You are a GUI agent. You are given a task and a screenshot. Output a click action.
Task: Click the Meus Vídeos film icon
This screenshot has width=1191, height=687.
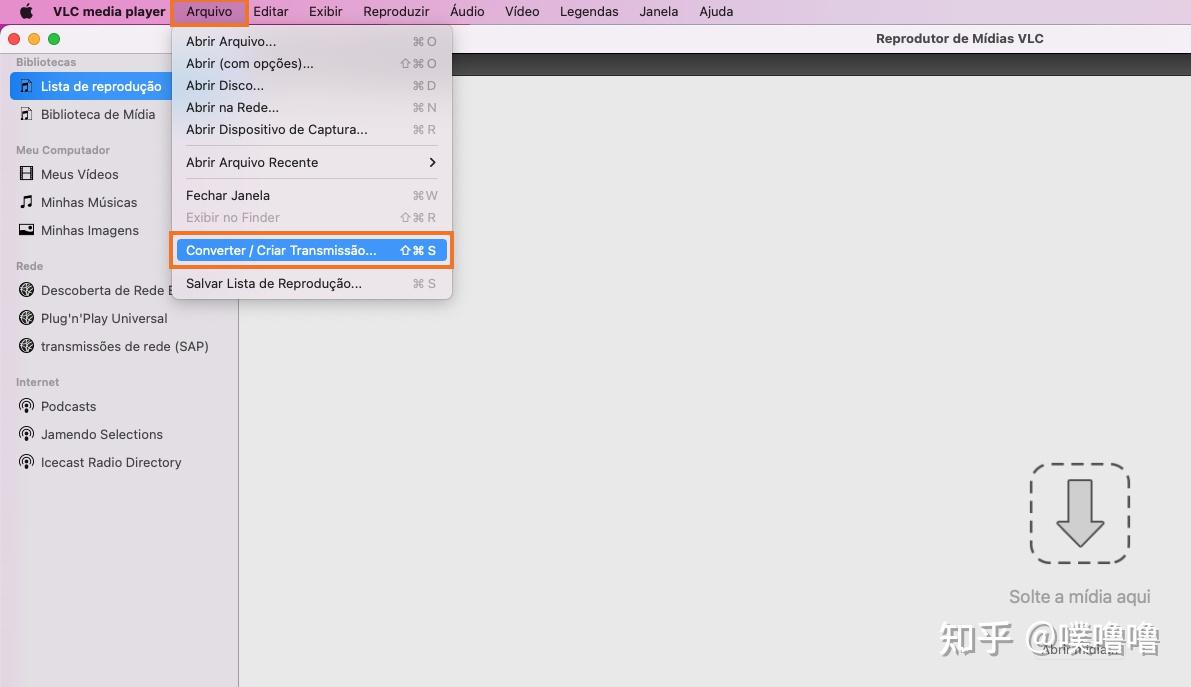(26, 173)
